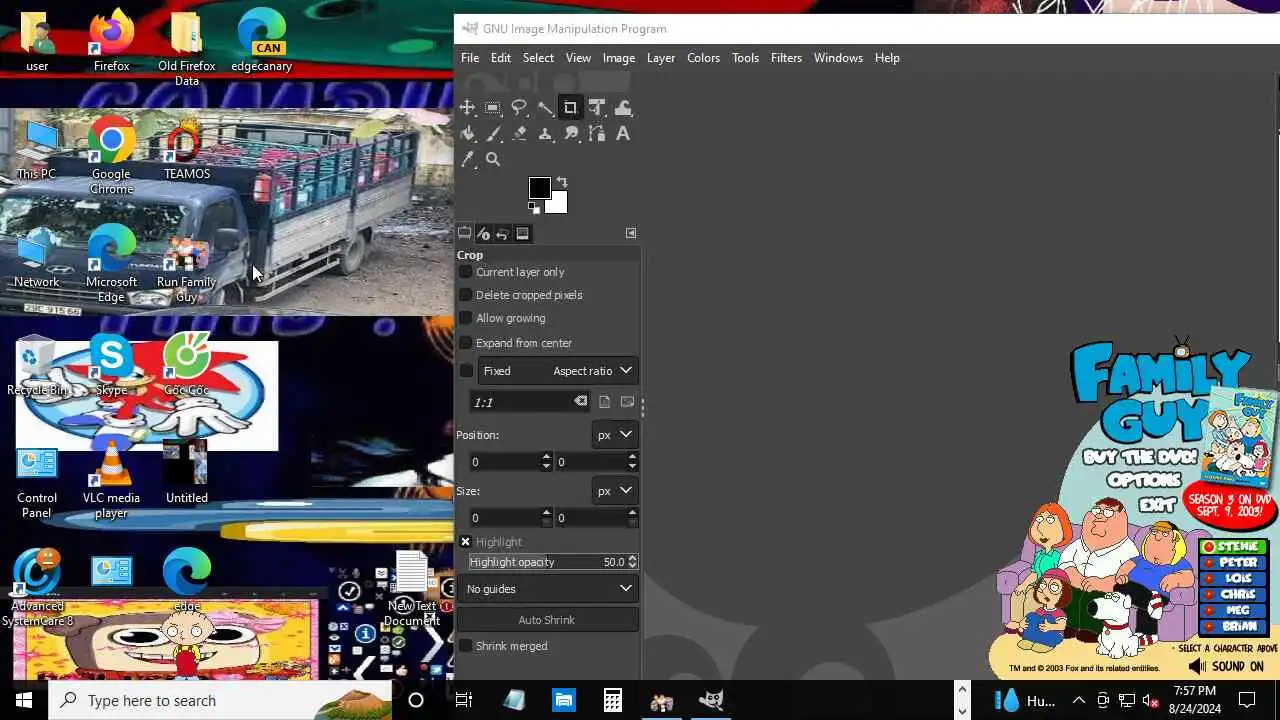The height and width of the screenshot is (720, 1280).
Task: Select the Zoom magnifier tool
Action: point(493,159)
